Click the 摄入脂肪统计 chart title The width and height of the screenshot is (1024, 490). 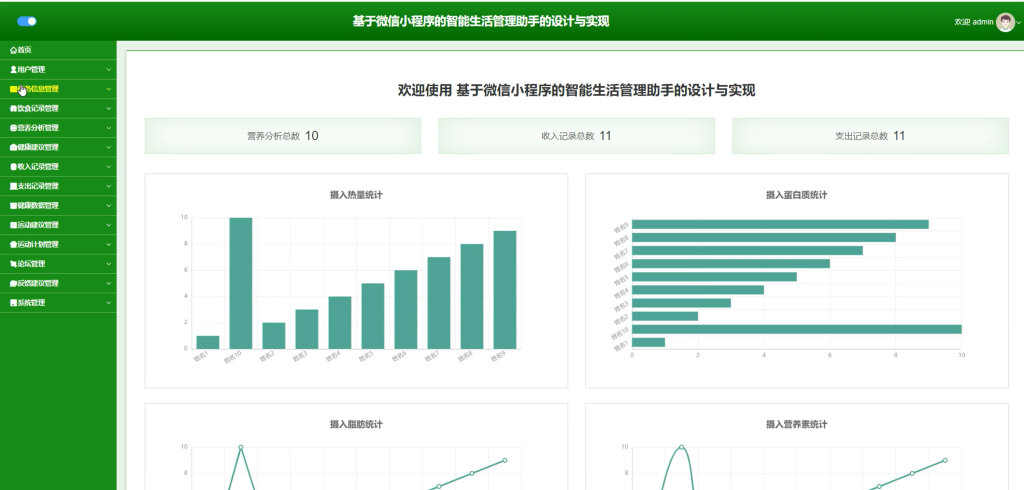click(356, 425)
